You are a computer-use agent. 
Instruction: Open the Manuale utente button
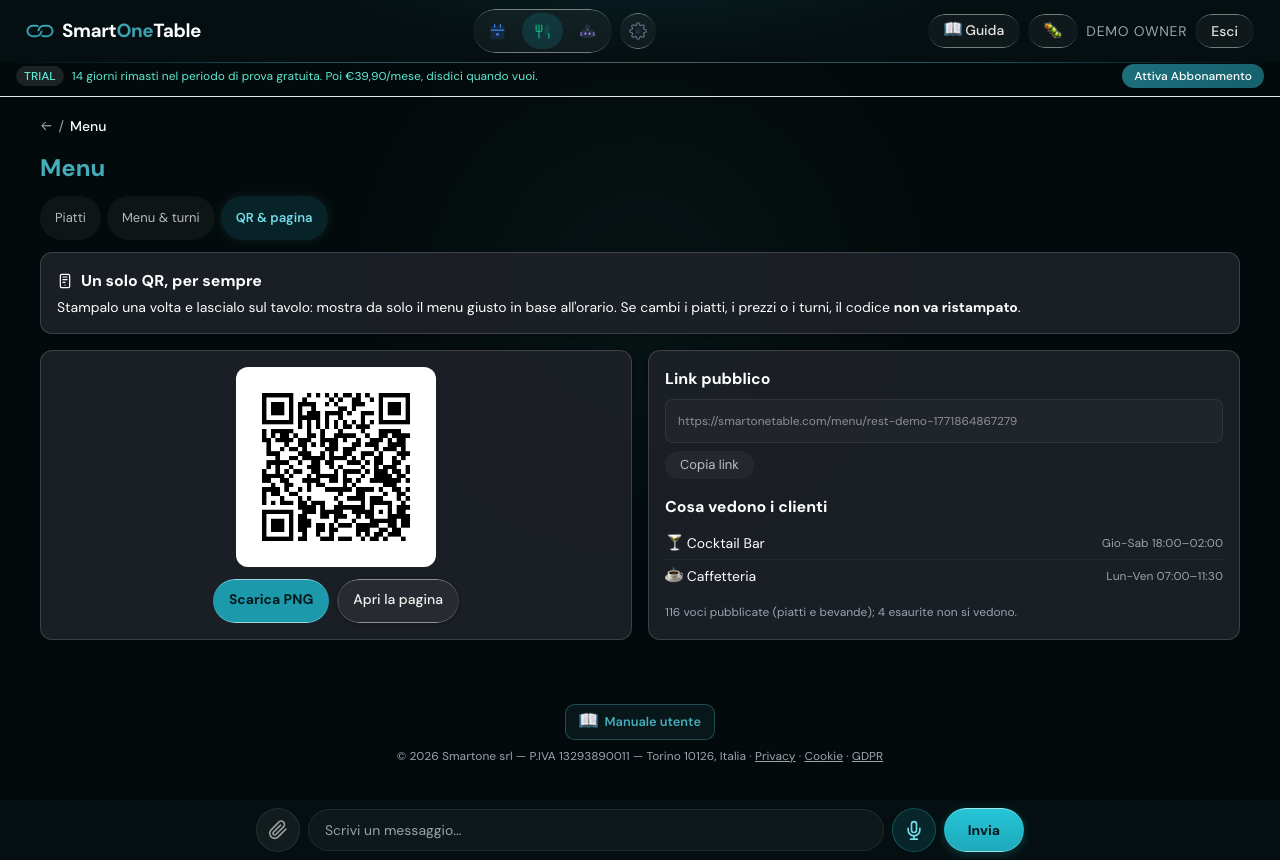tap(640, 722)
